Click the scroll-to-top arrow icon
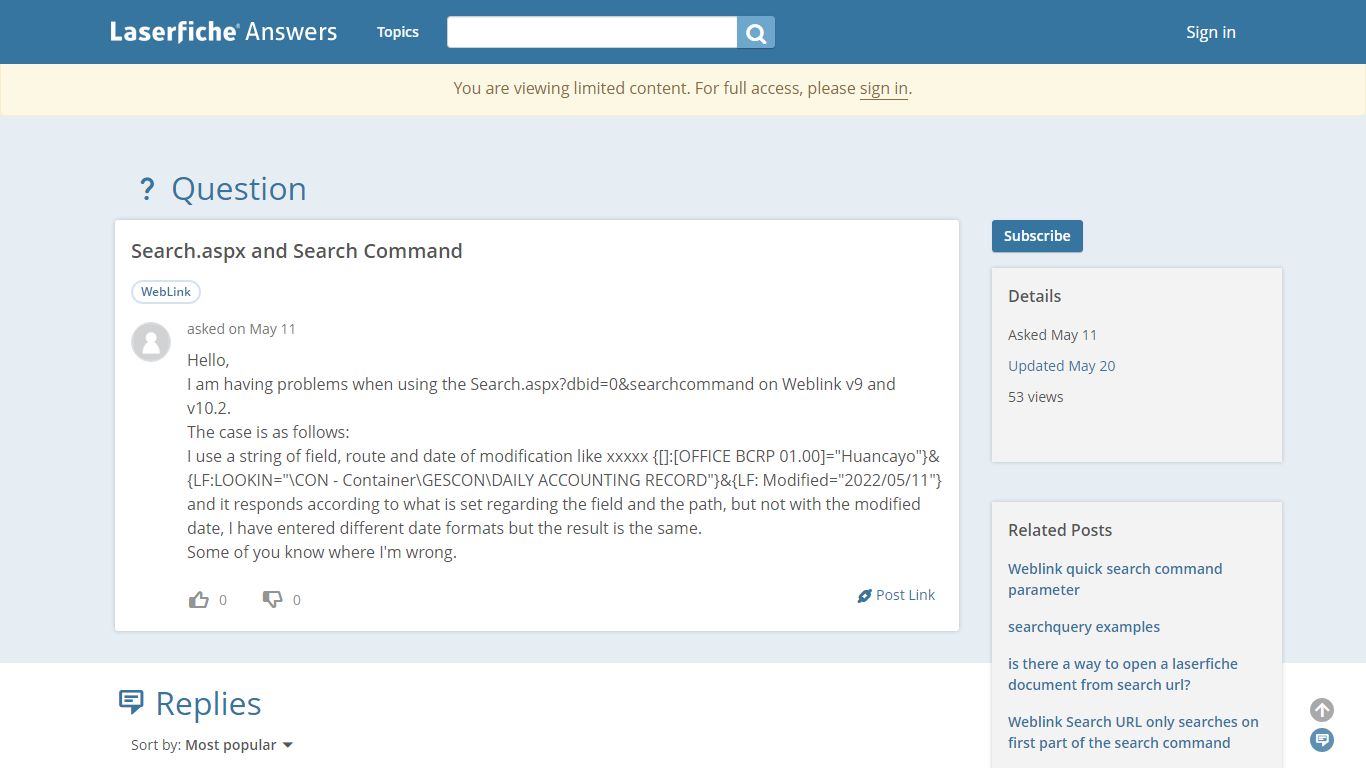The image size is (1366, 768). click(x=1322, y=710)
